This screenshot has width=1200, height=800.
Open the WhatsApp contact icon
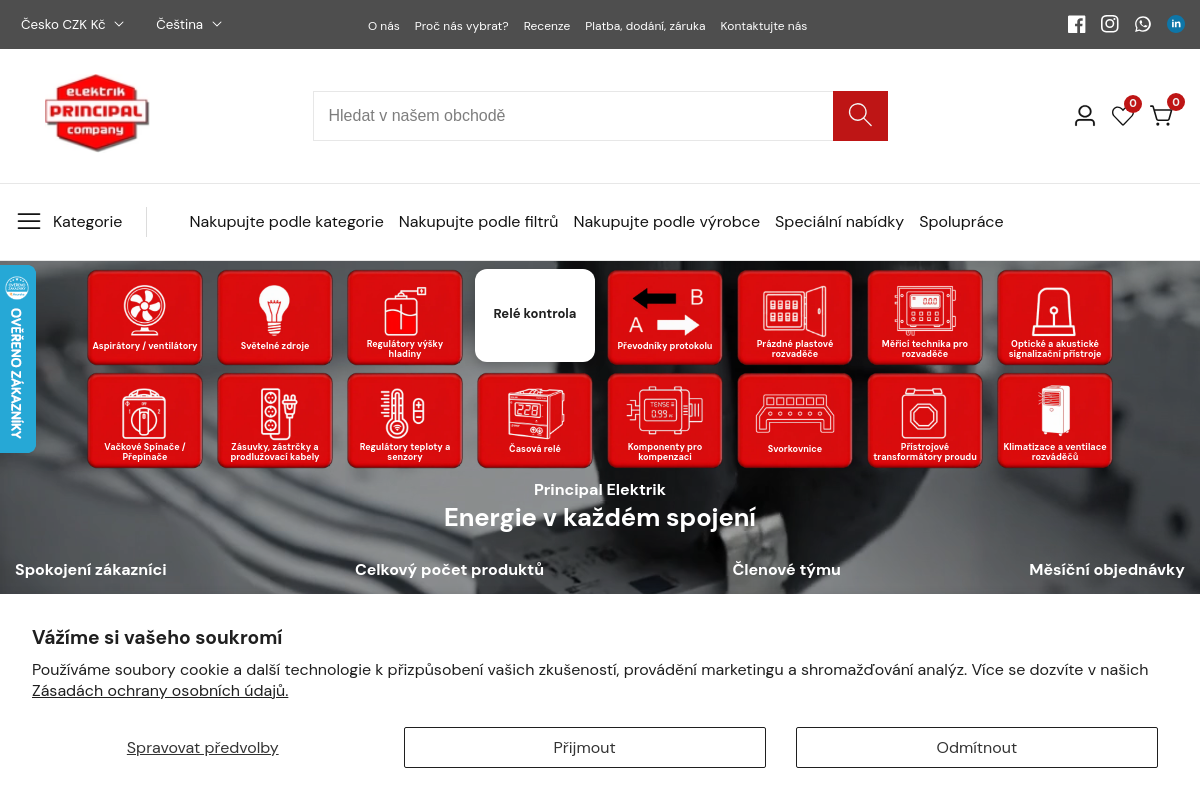click(1143, 24)
